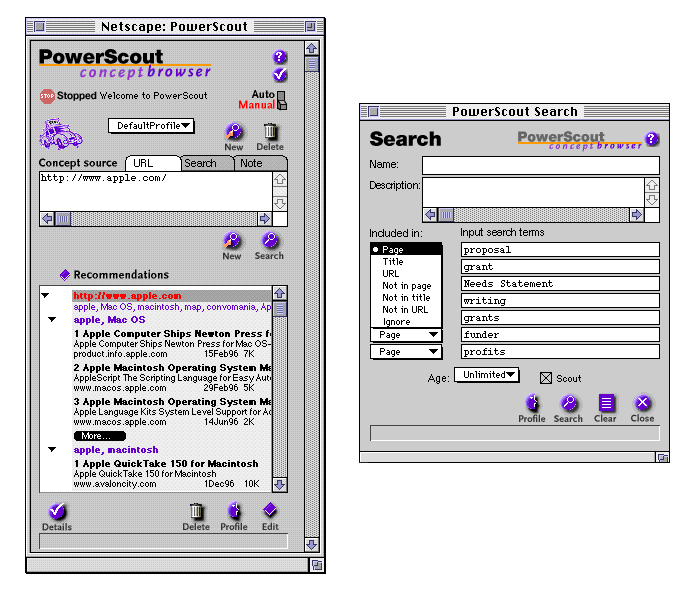Image resolution: width=700 pixels, height=600 pixels.
Task: Click the More... button in recommendations
Action: (100, 436)
